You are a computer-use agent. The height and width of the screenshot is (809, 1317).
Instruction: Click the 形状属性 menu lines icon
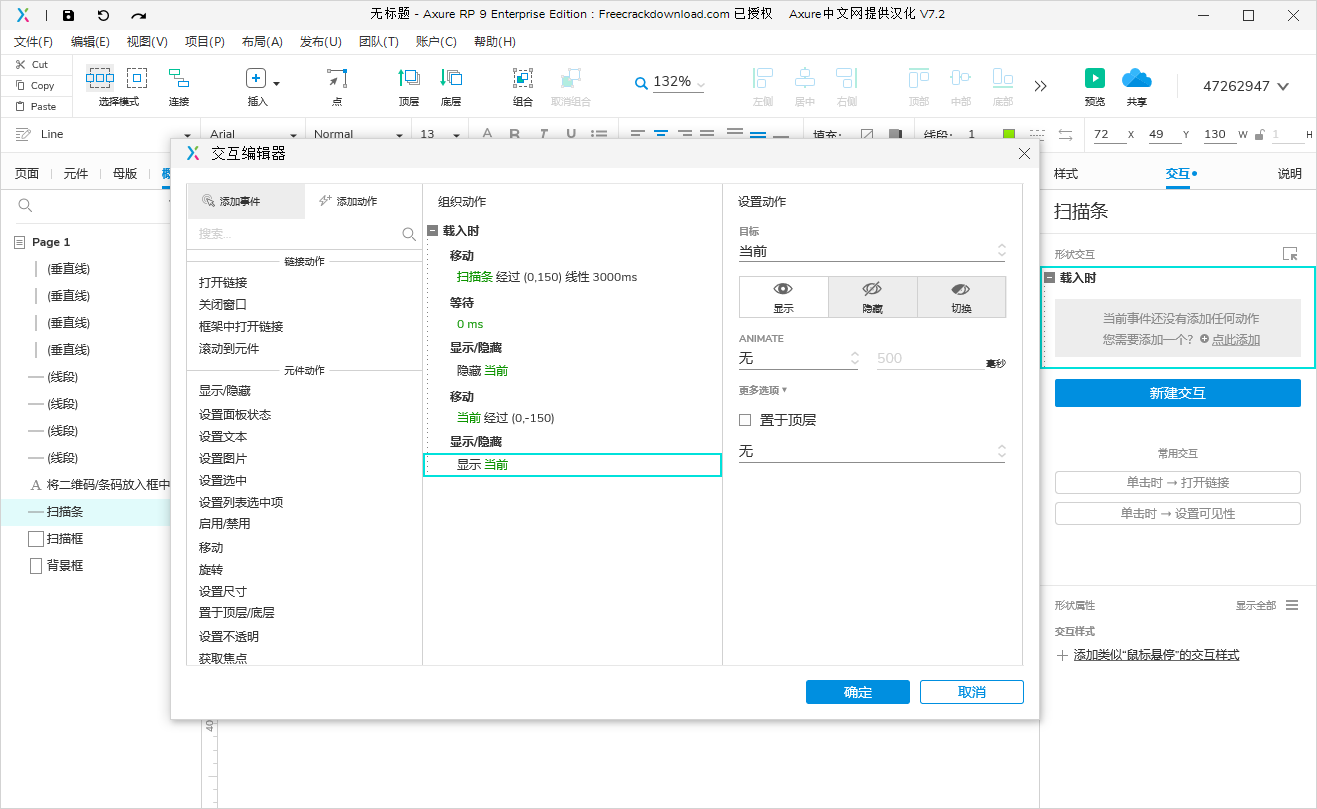tap(1292, 605)
